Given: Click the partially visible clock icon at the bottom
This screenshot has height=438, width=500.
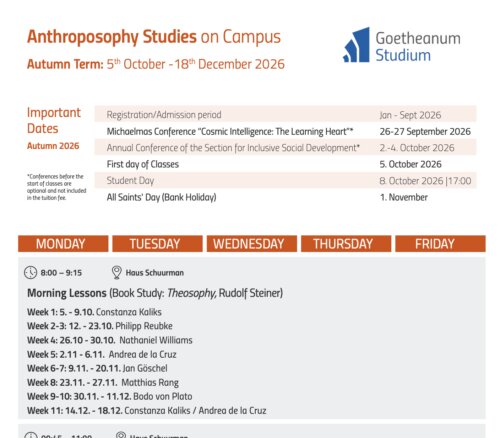Looking at the screenshot, I should [x=30, y=435].
